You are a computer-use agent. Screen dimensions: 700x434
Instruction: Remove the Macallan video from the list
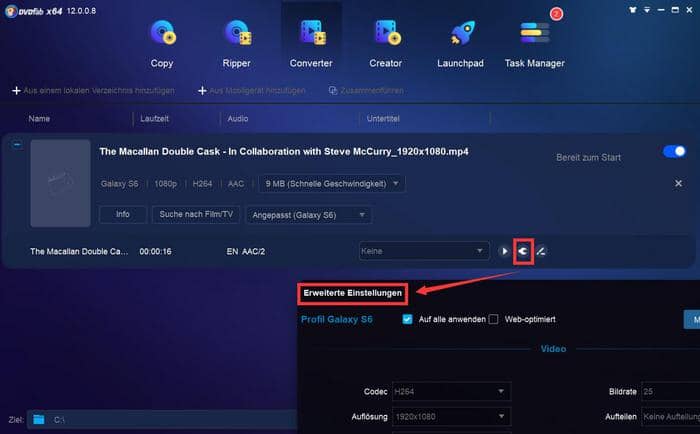(x=678, y=184)
